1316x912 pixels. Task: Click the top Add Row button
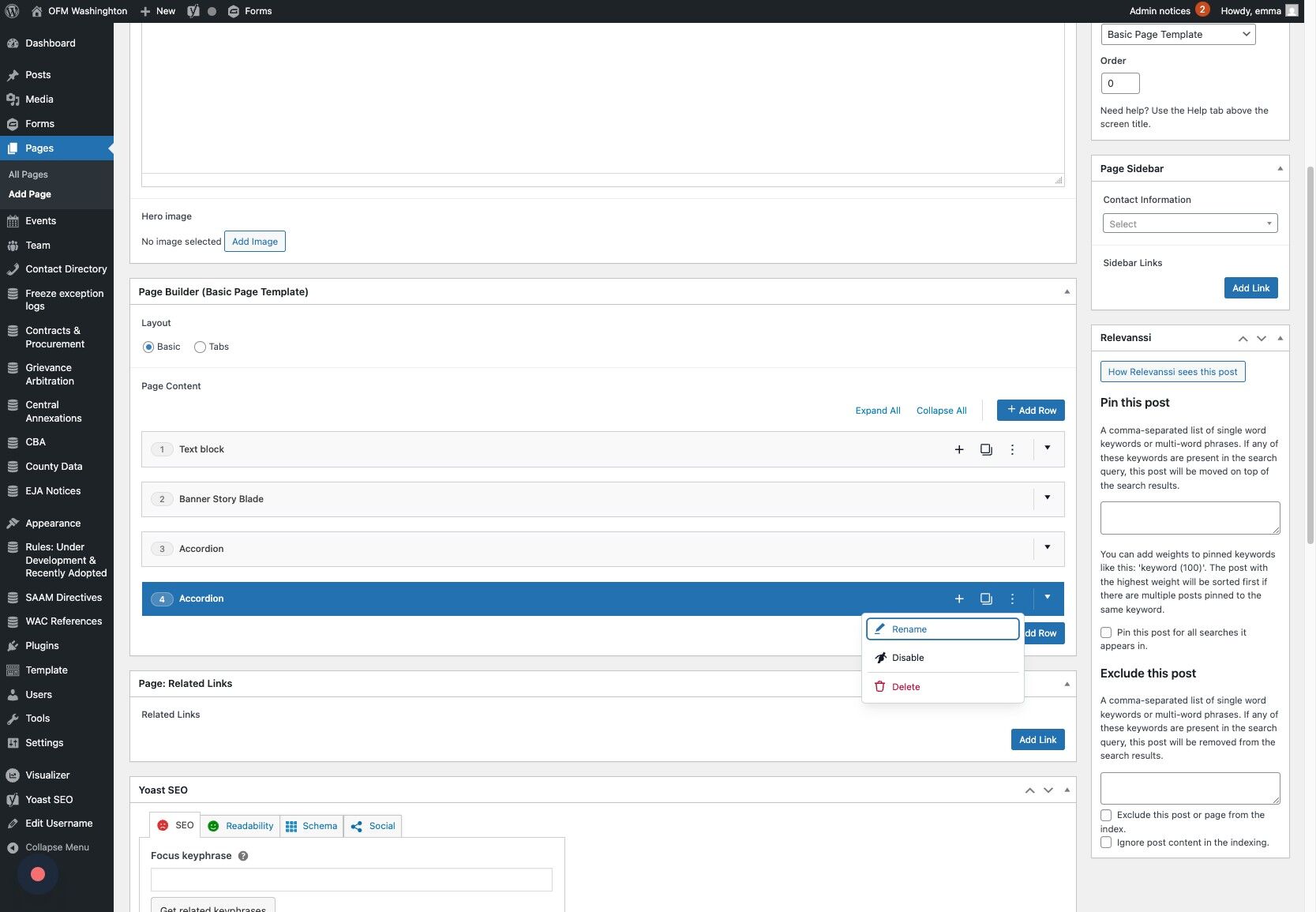coord(1031,411)
